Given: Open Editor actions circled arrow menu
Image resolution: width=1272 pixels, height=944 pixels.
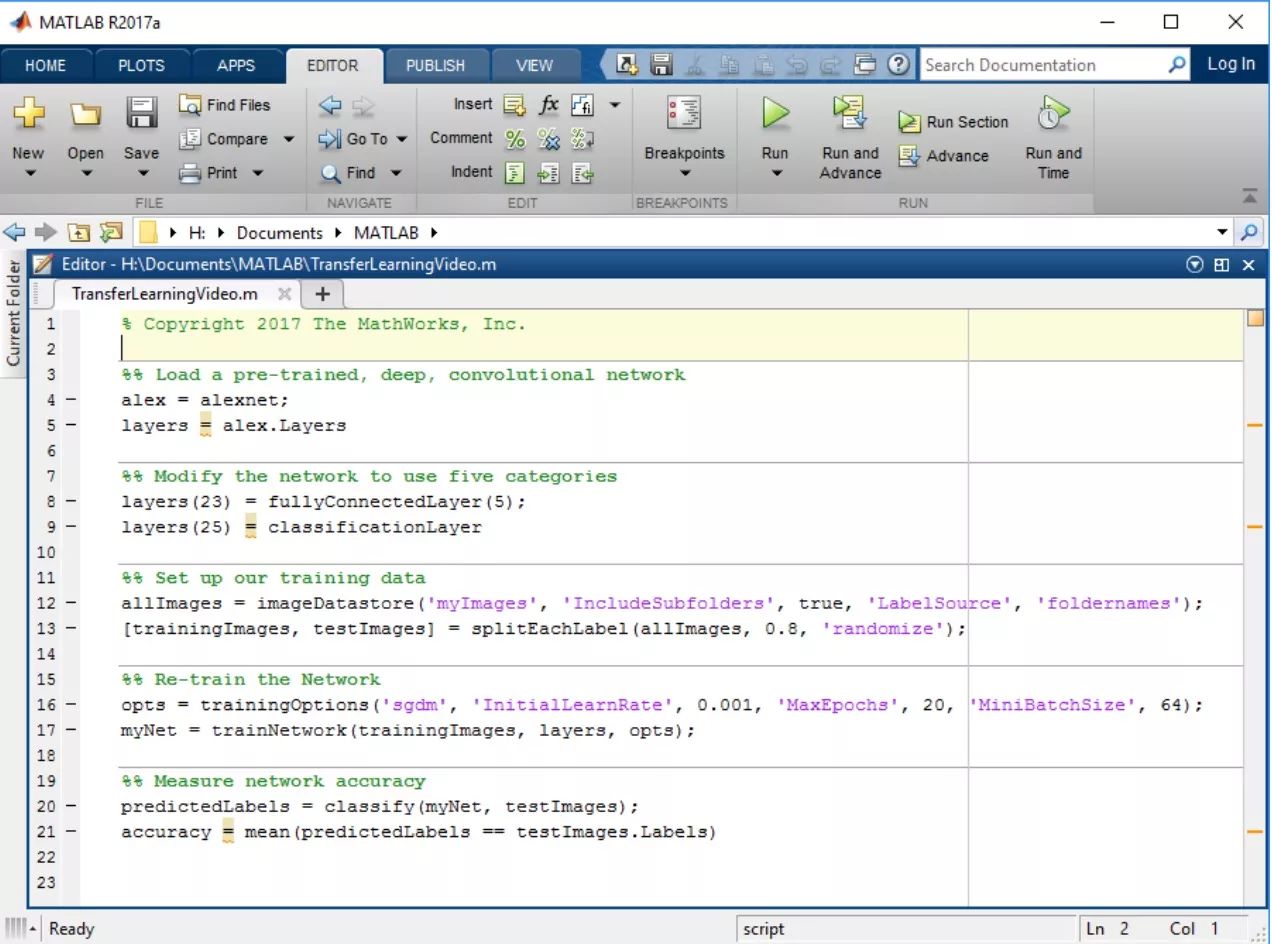Looking at the screenshot, I should pos(1194,265).
